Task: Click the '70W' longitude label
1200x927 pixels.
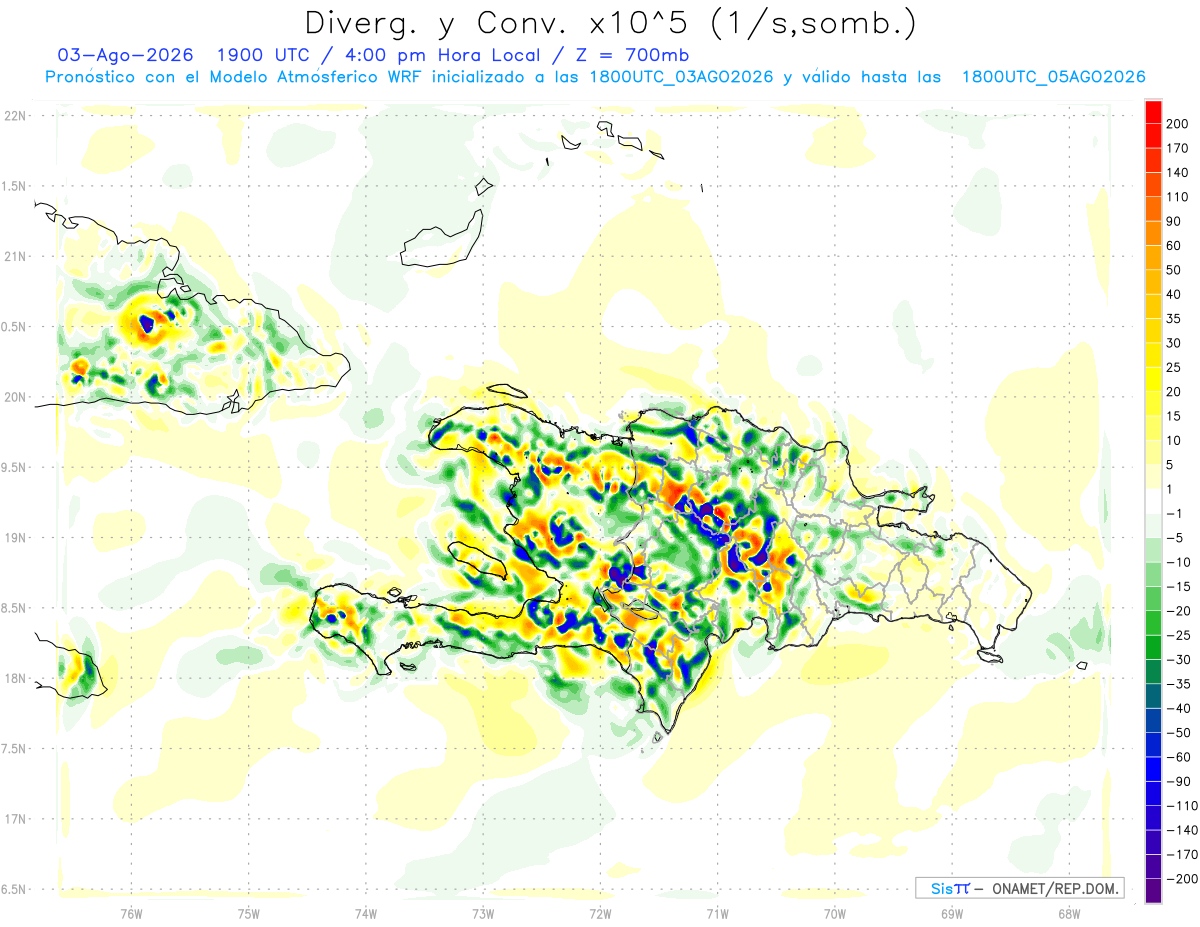Action: coord(834,912)
